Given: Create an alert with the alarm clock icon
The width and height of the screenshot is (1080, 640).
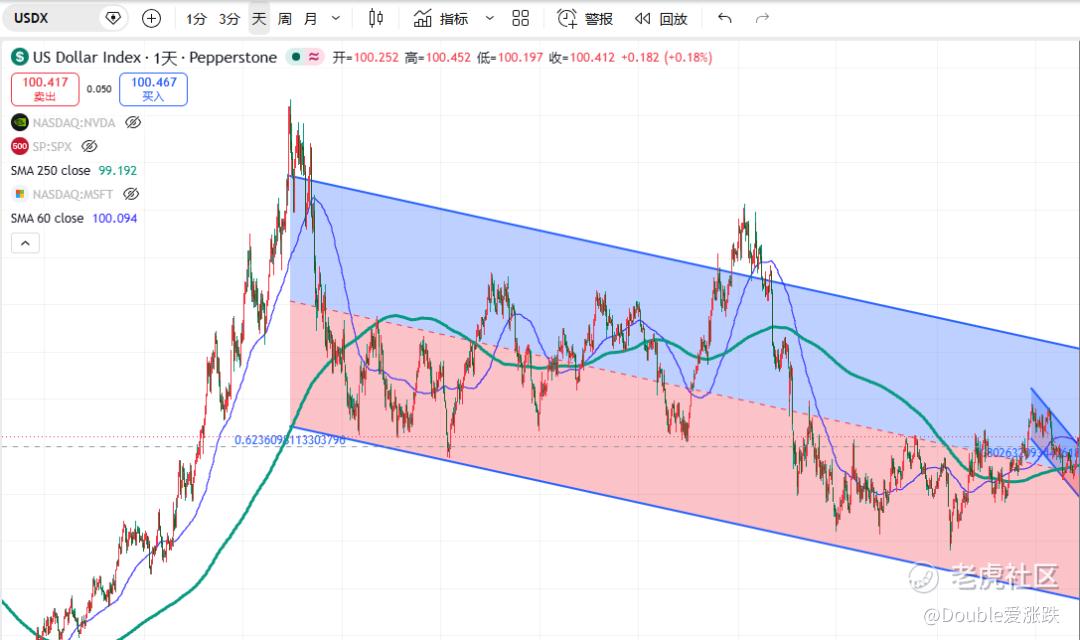Looking at the screenshot, I should pos(566,19).
